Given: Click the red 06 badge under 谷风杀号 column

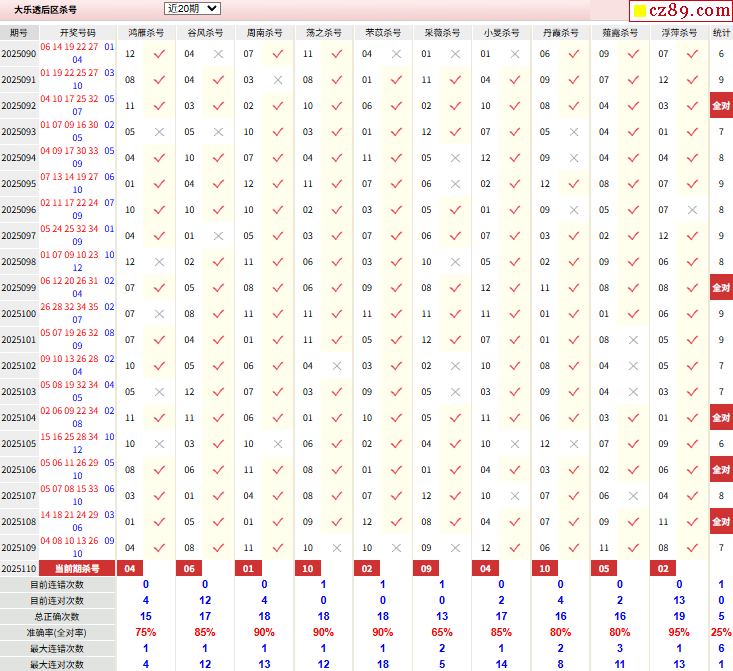Looking at the screenshot, I should (189, 569).
